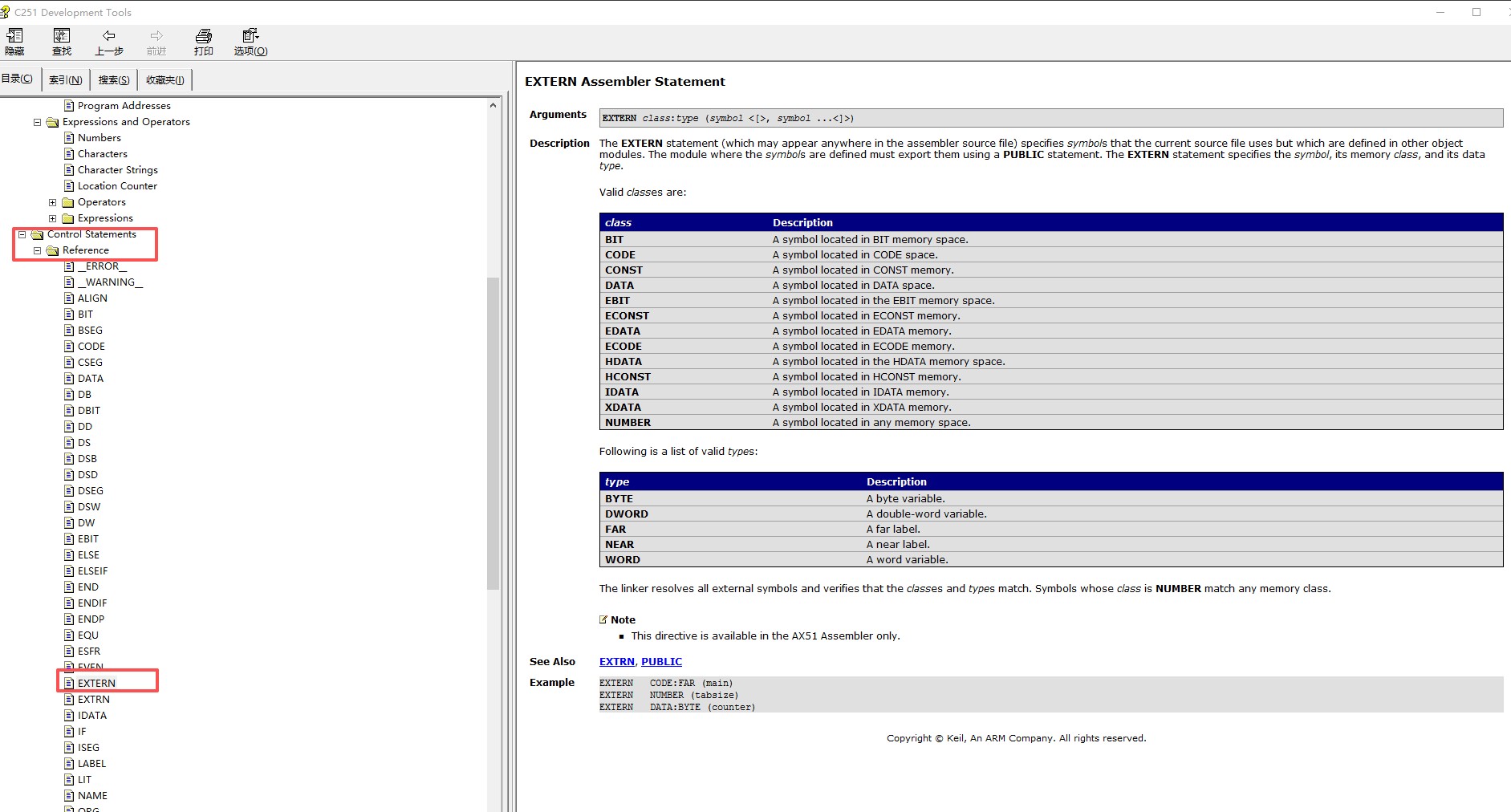
Task: Open the LIT topic in the tree
Action: click(84, 780)
